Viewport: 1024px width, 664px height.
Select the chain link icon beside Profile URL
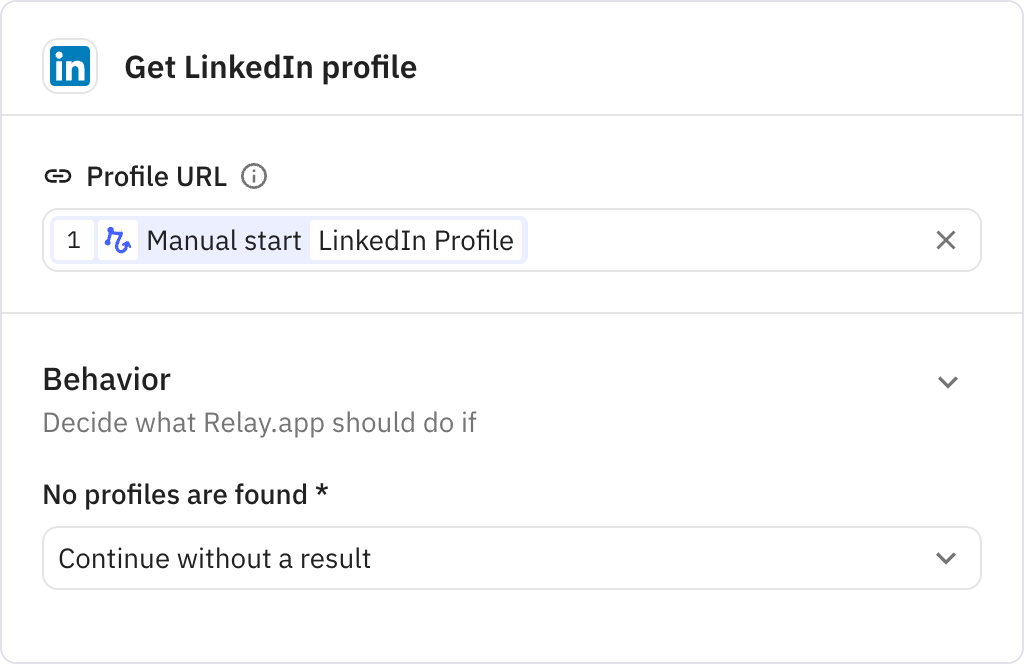tap(59, 175)
